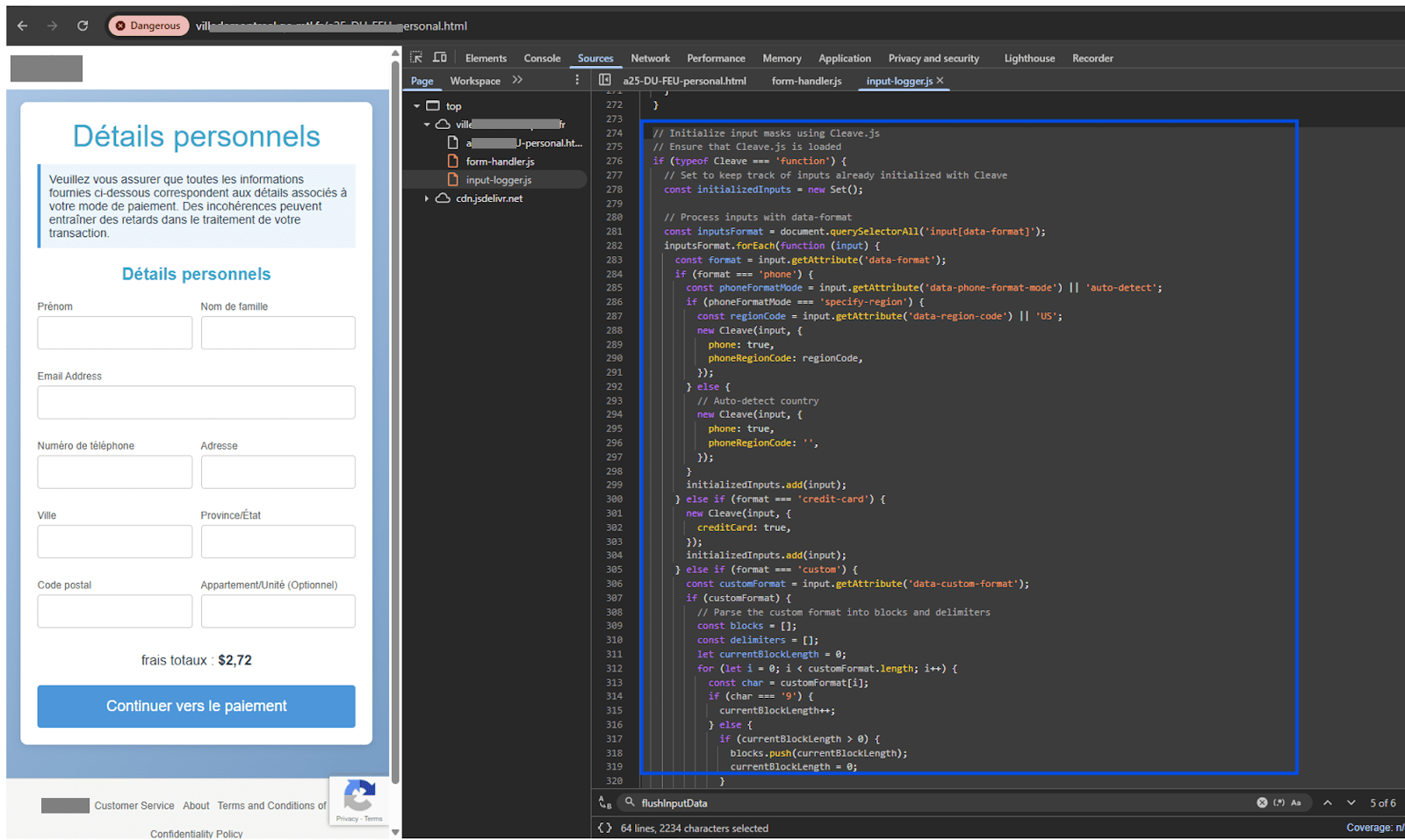Show more navigator tabs with the chevrons
Image resolution: width=1405 pixels, height=840 pixels.
(x=517, y=80)
